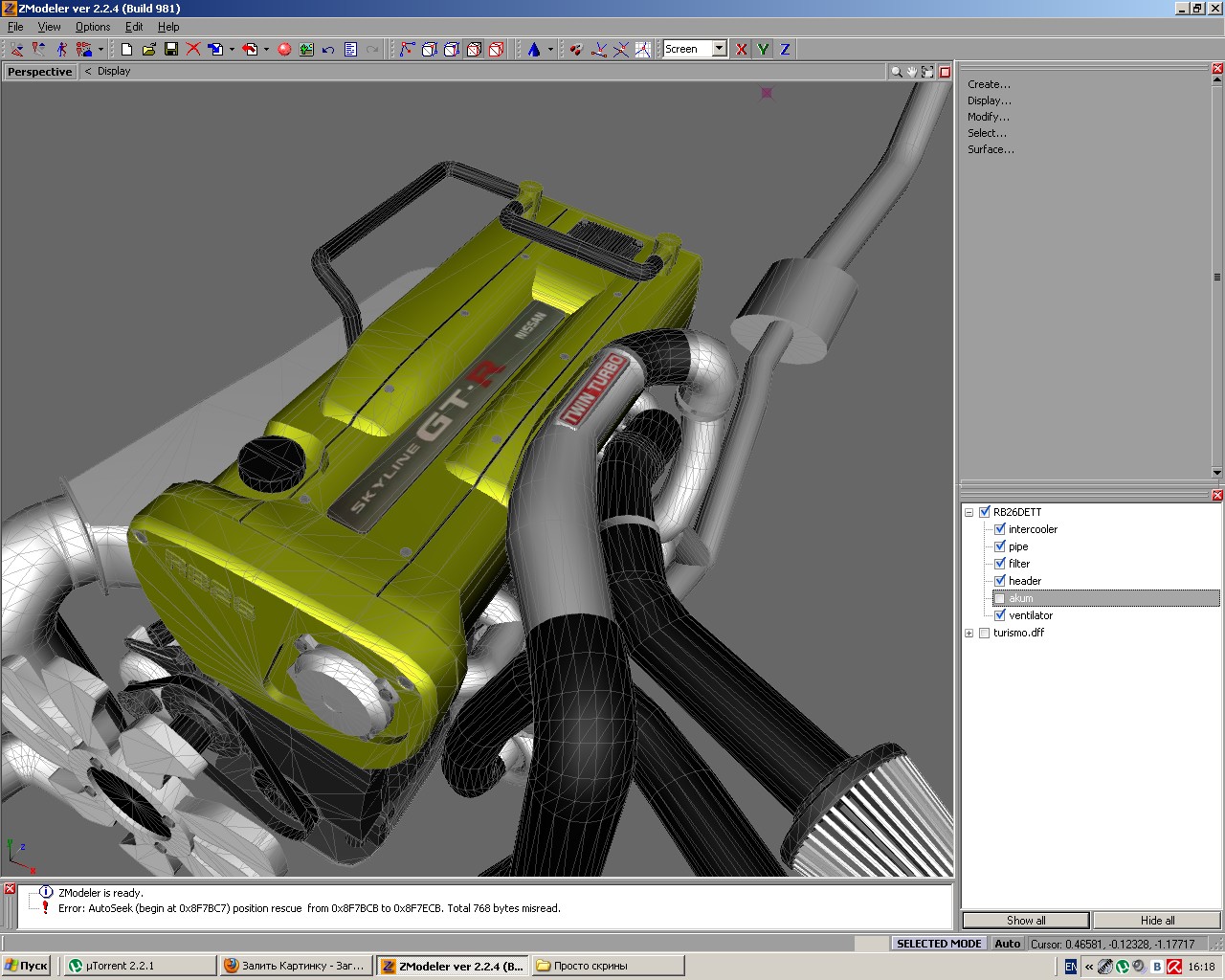Open the dropdown arrow next to export icon
Screen dimensions: 1225x980
(x=266, y=49)
